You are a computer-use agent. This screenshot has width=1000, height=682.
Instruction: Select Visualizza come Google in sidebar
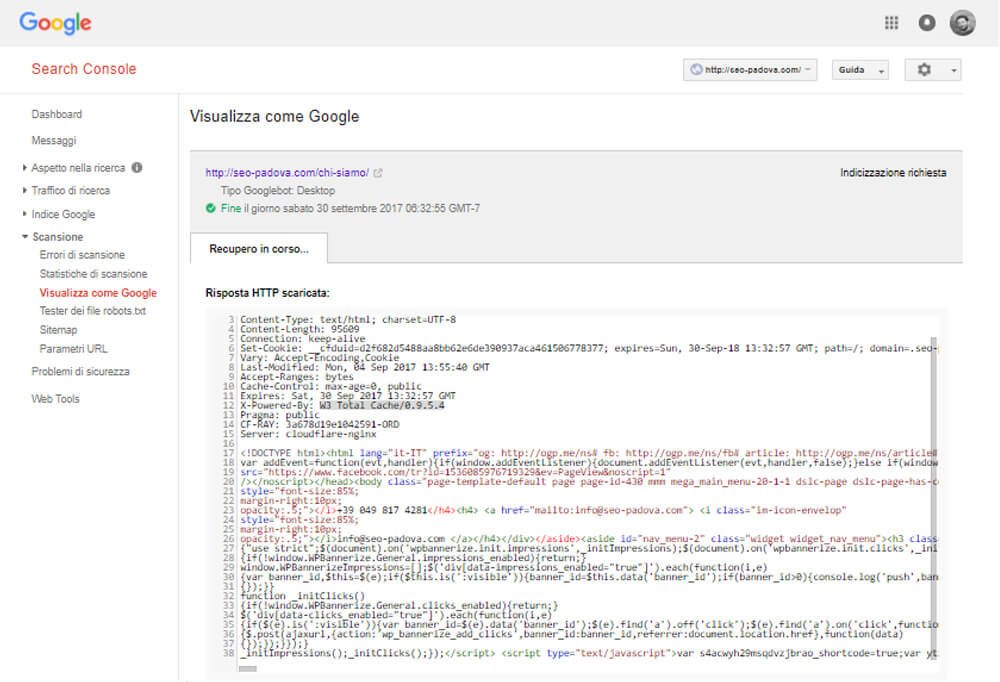[x=98, y=293]
